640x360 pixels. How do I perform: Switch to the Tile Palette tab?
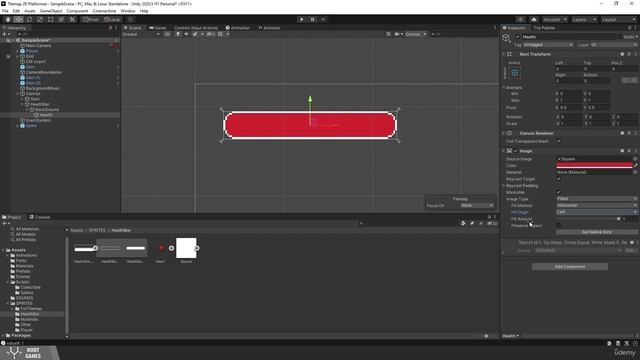tap(544, 28)
